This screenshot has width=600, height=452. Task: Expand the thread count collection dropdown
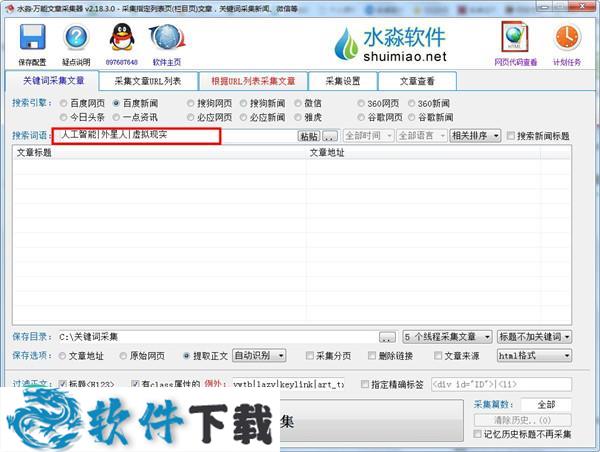click(447, 337)
